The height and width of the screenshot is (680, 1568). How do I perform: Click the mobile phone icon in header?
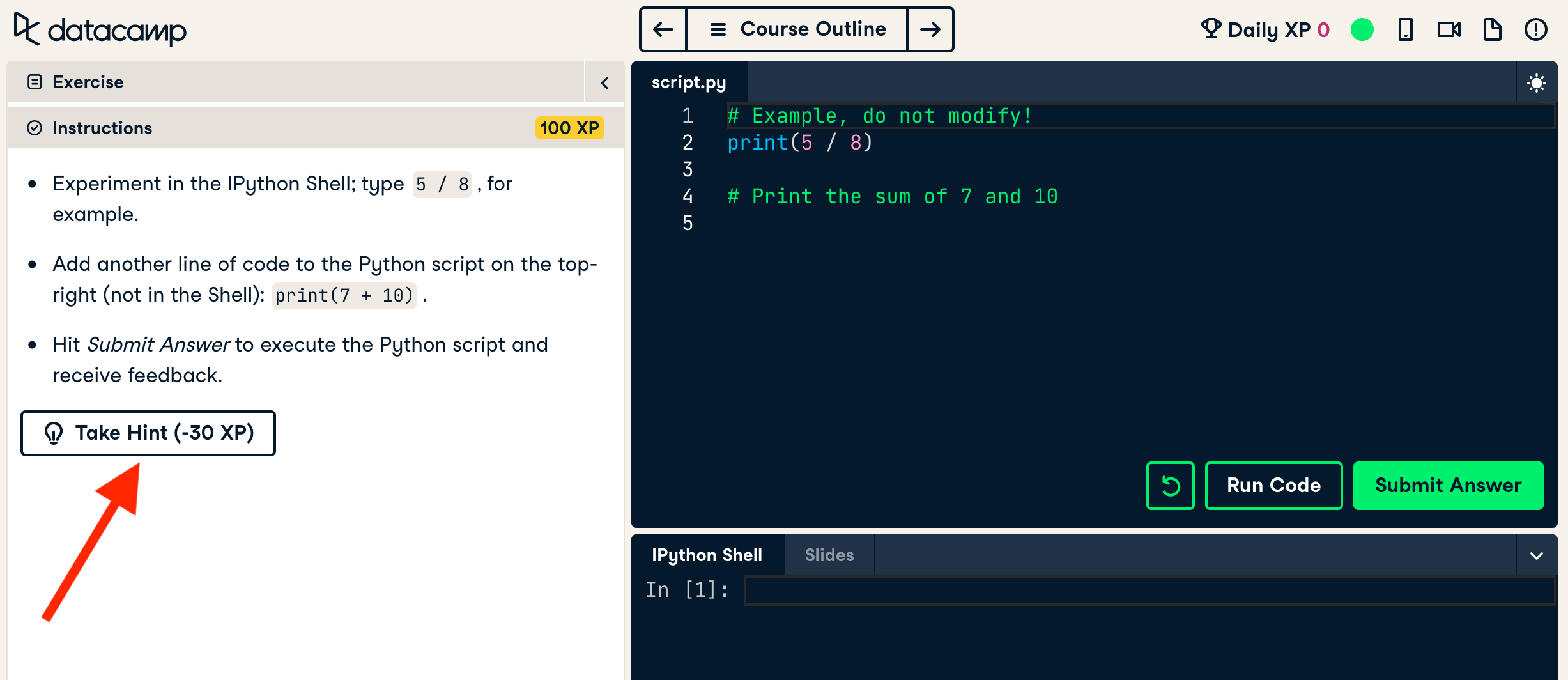coord(1405,29)
